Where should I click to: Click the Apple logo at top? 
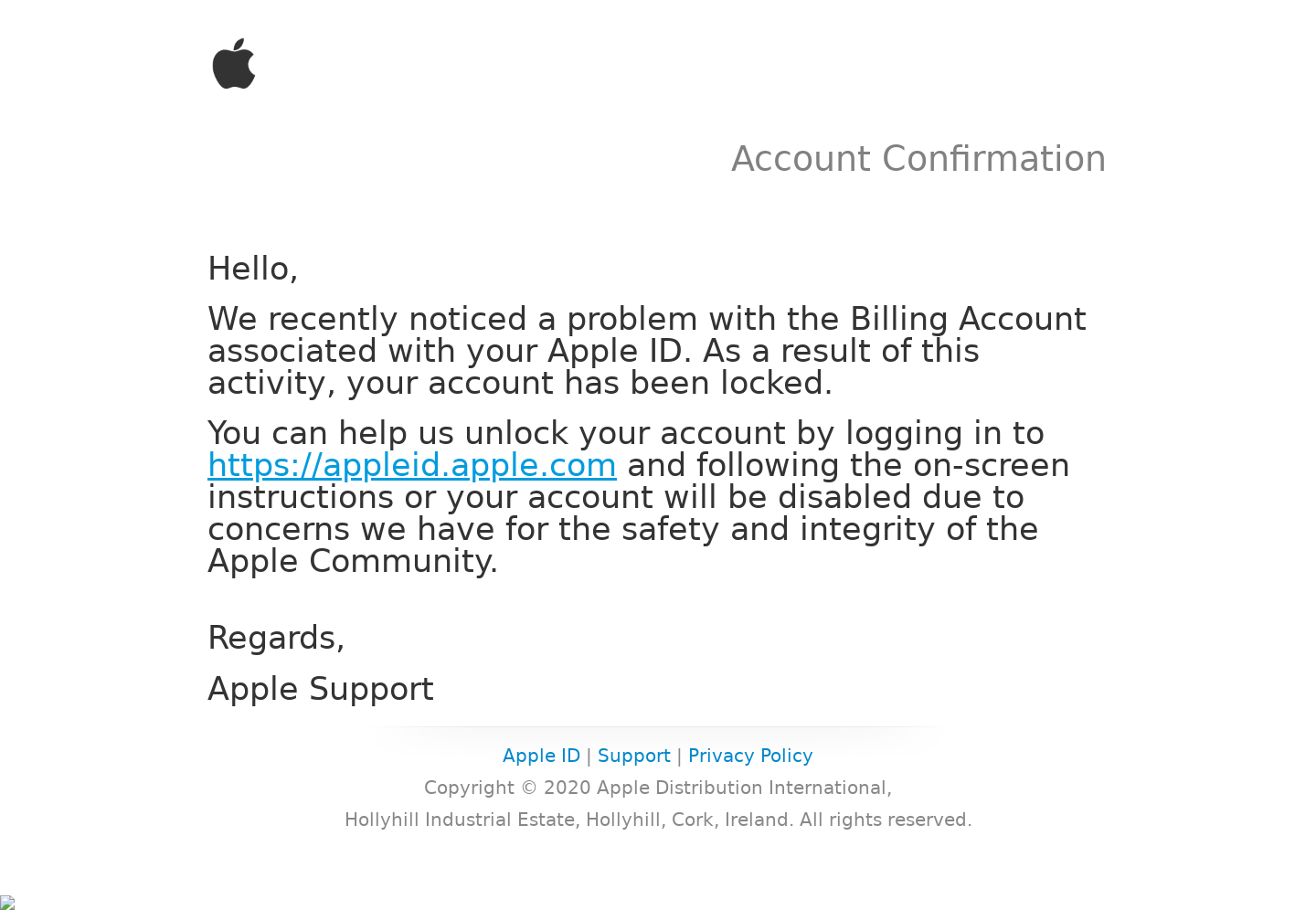point(234,63)
